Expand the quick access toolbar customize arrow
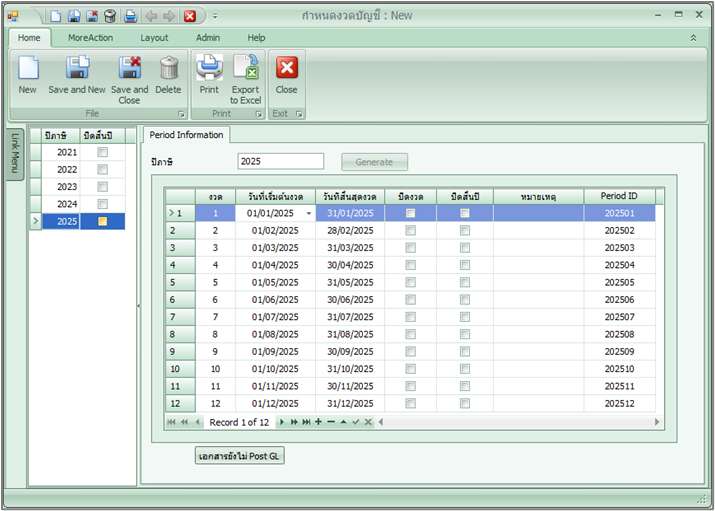715x511 pixels. [215, 16]
